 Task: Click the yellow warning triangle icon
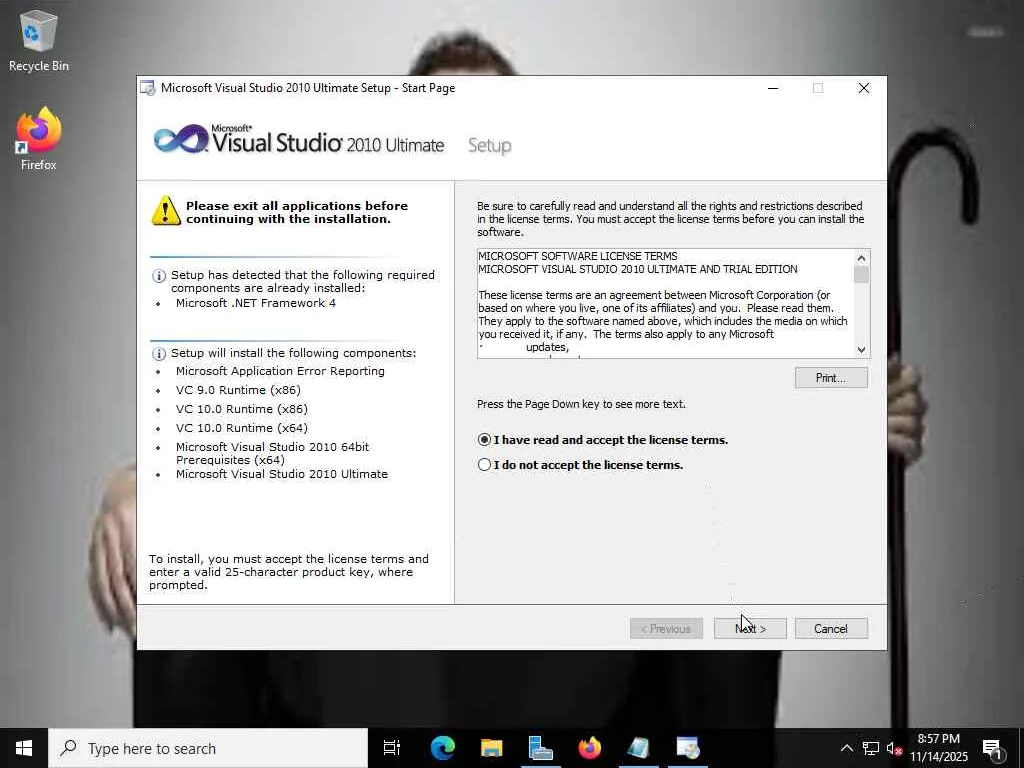(x=166, y=211)
